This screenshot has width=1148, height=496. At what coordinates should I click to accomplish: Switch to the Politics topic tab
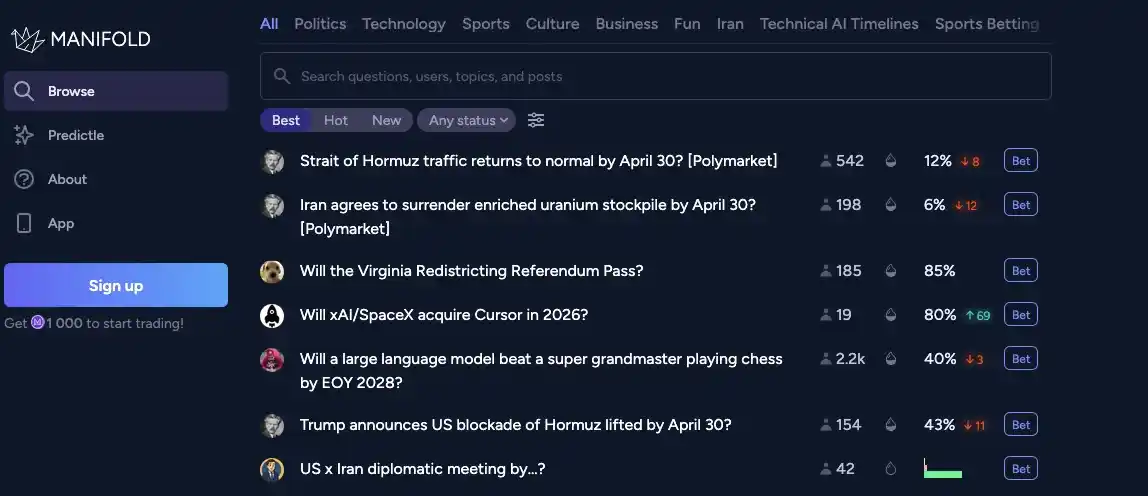click(320, 23)
